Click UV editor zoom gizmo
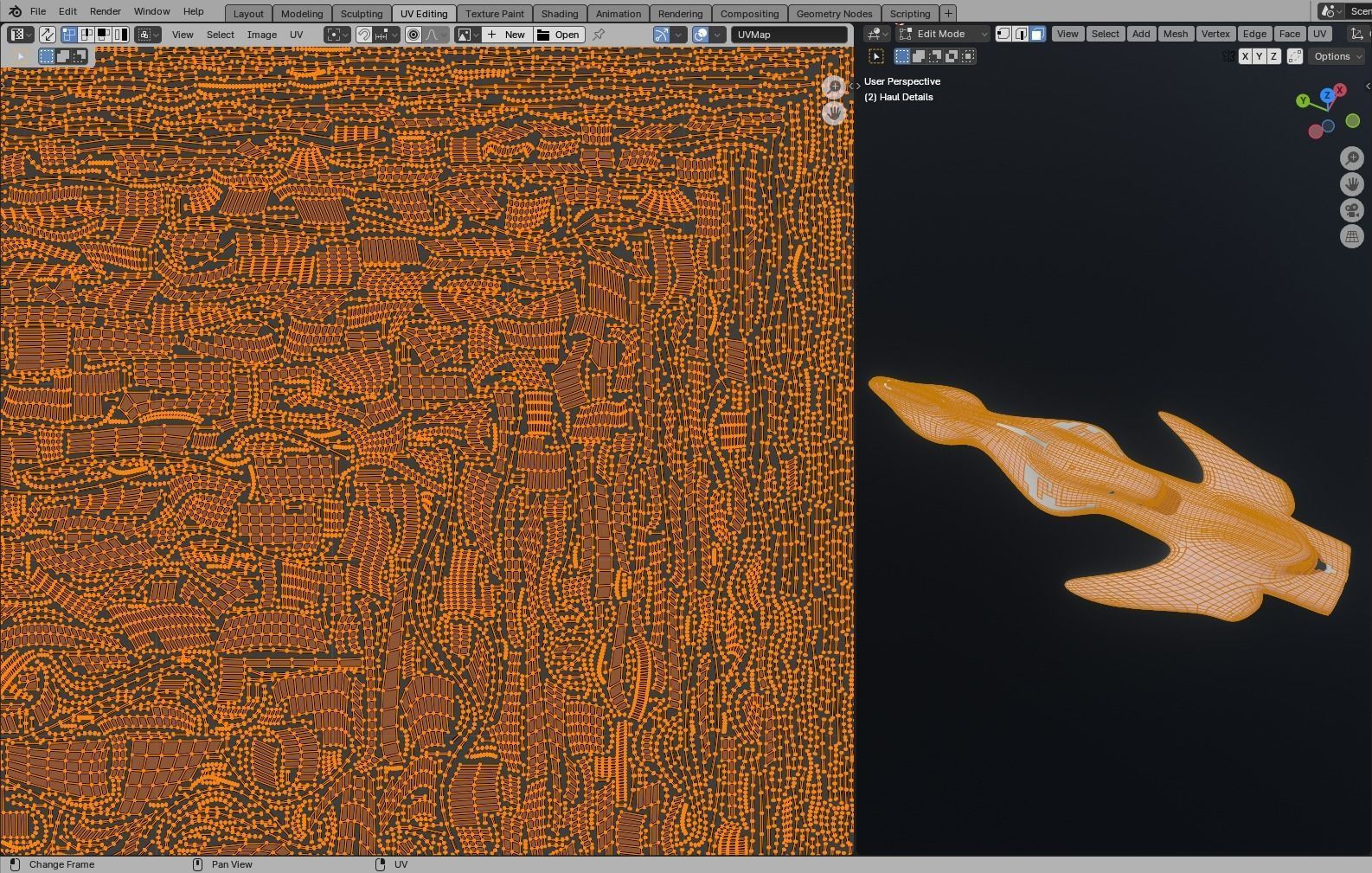Screen dimensions: 1372x873 (834, 87)
